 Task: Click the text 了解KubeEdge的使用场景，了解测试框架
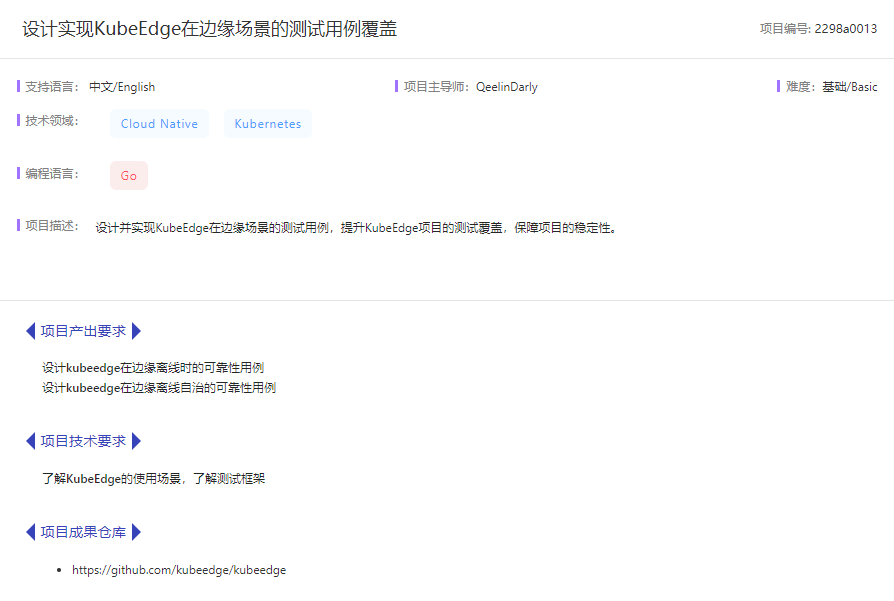tap(153, 478)
